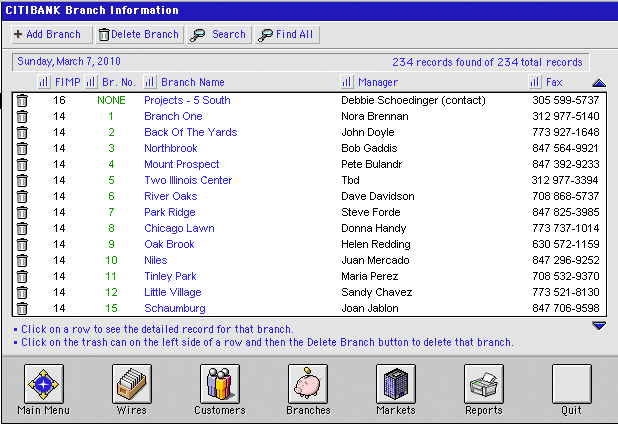Open the Main Menu compass icon
This screenshot has height=424, width=618.
43,384
